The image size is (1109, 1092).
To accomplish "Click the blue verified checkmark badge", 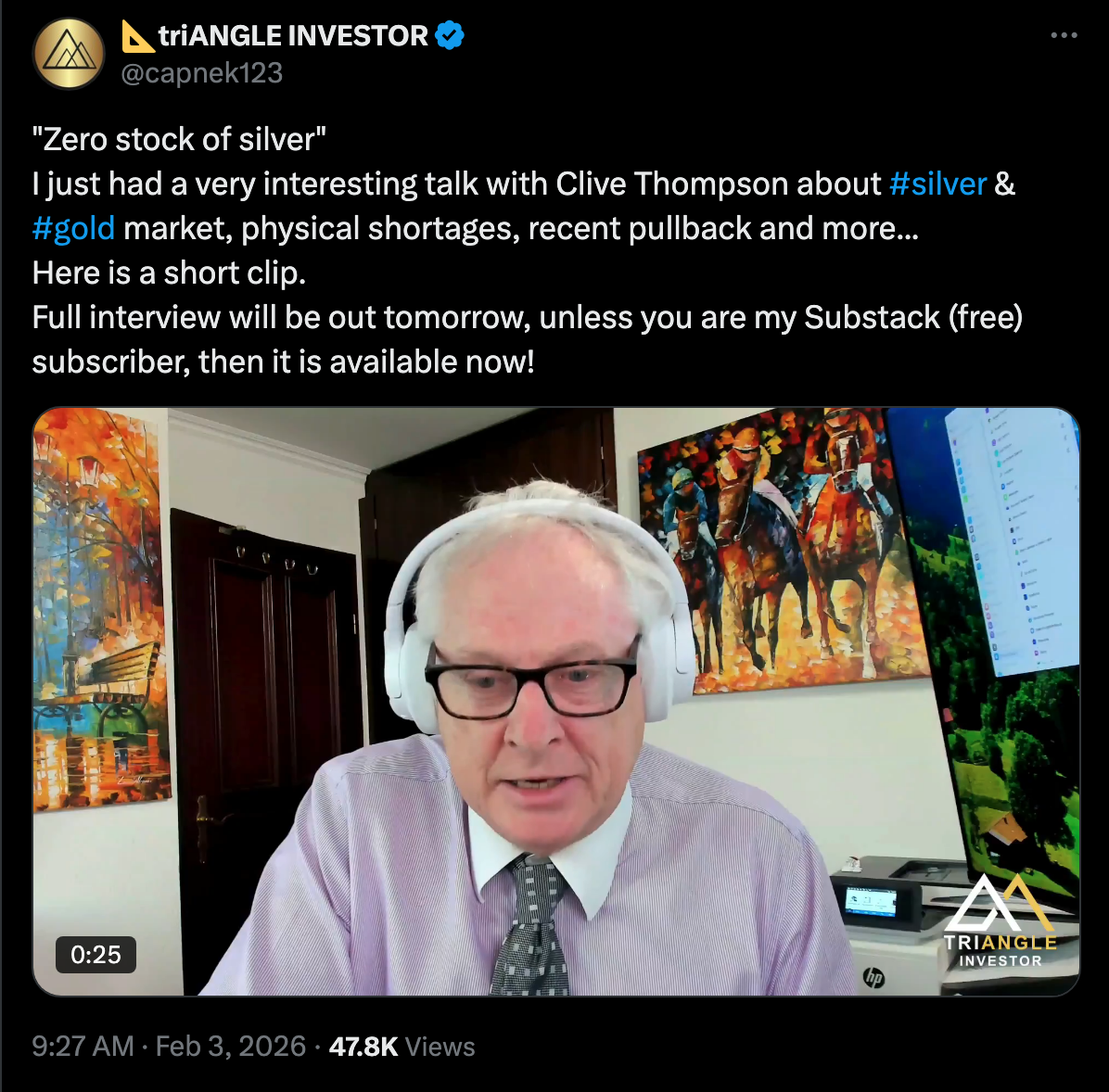I will pos(450,35).
